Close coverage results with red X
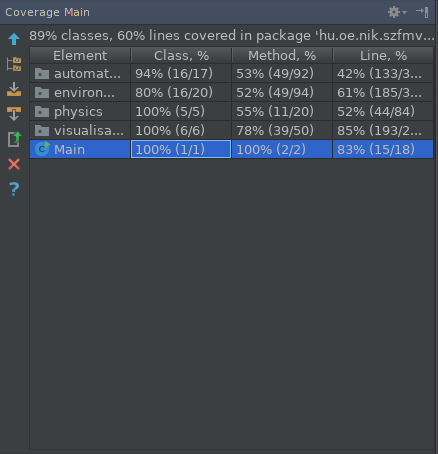Screen dimensions: 438x454 coord(14,164)
